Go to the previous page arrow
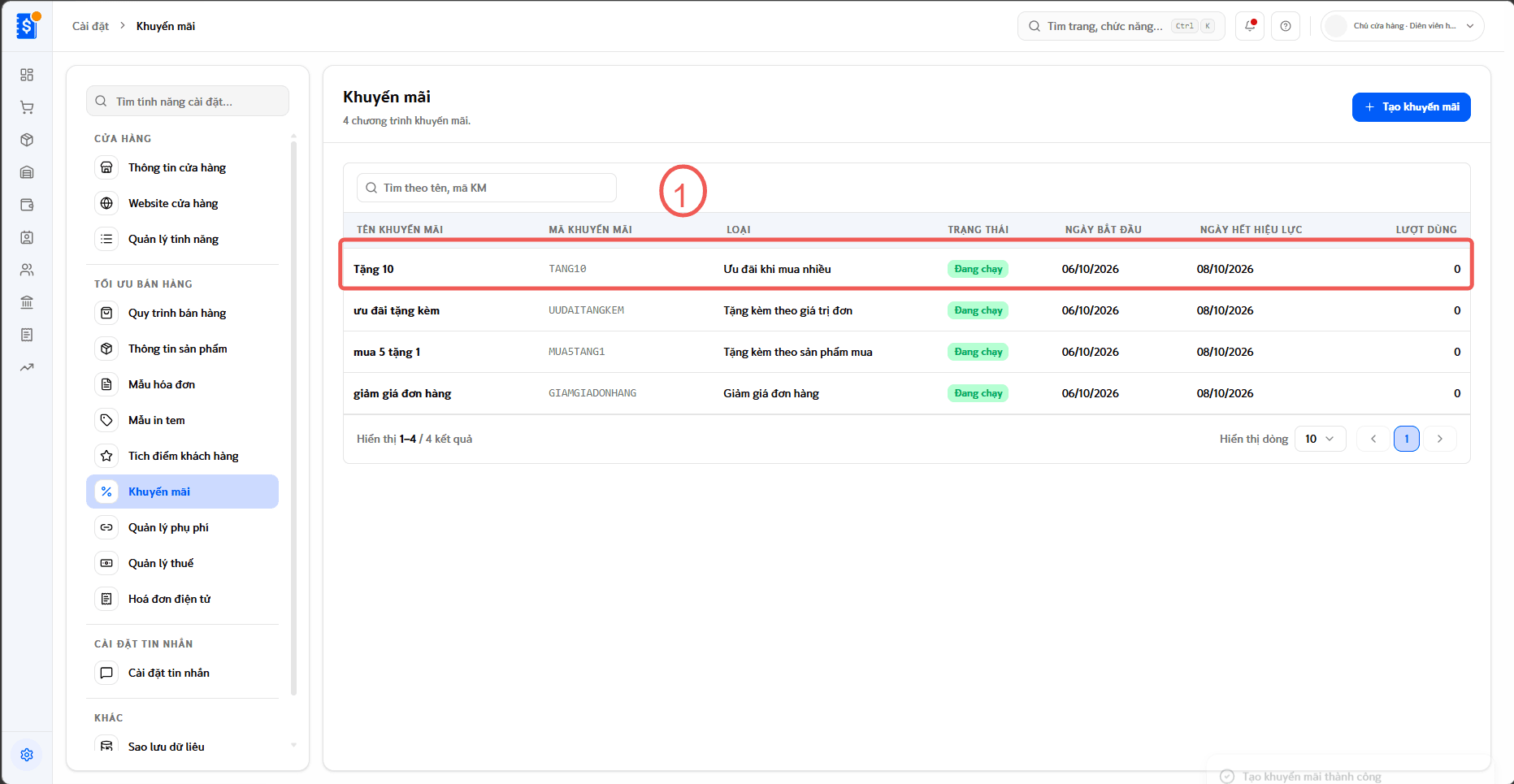Viewport: 1514px width, 784px height. click(1373, 439)
